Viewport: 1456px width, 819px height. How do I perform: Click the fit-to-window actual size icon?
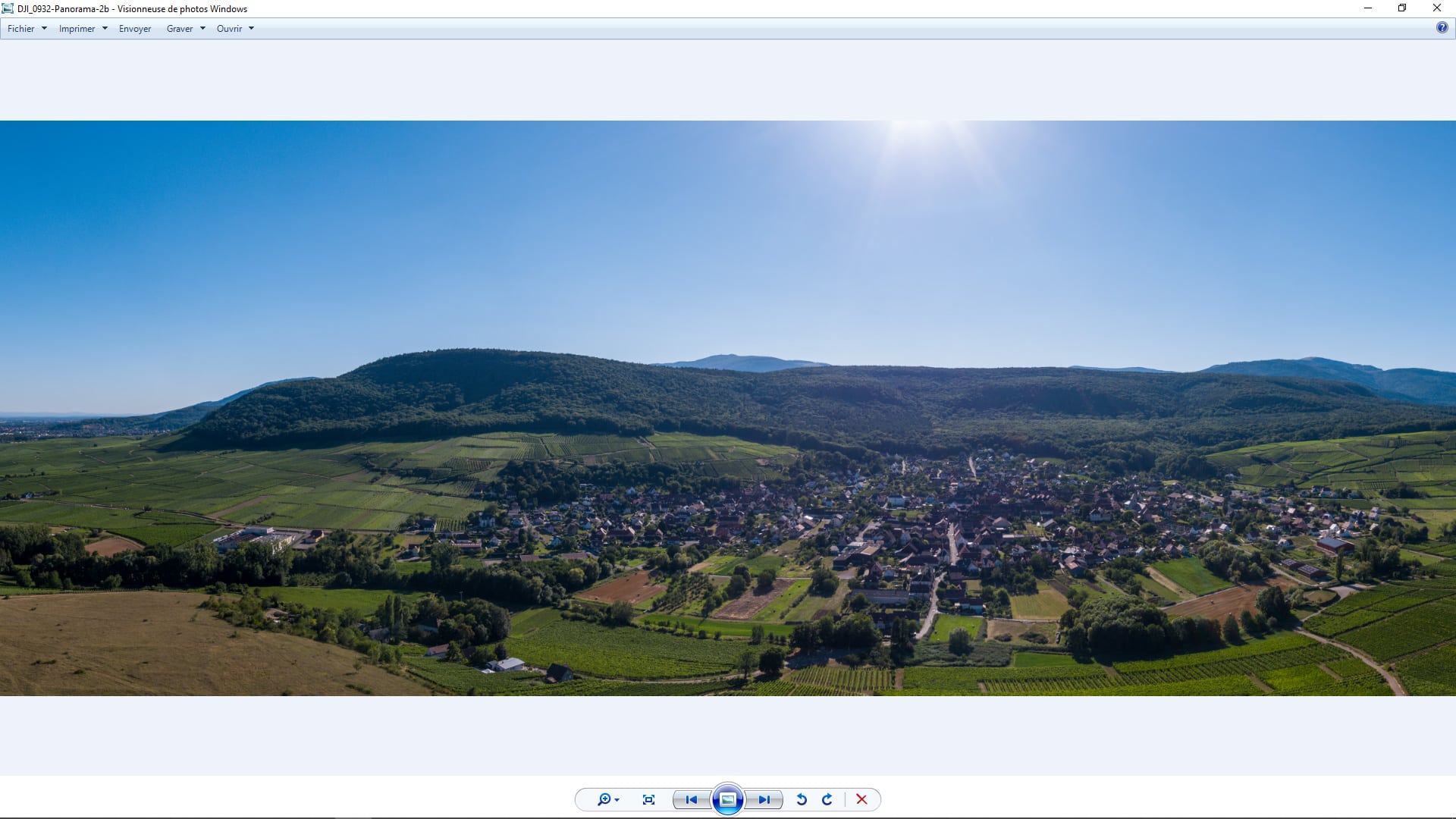pos(648,799)
